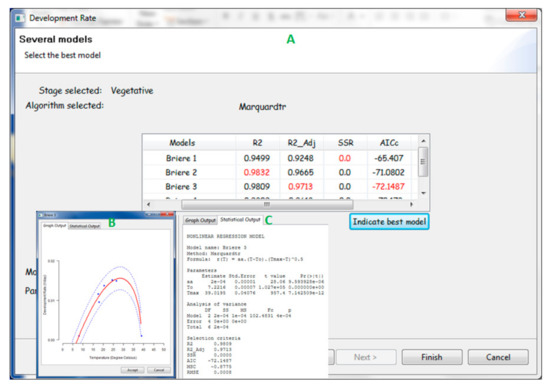Sort by the SSR column header
The image size is (550, 388).
click(346, 143)
